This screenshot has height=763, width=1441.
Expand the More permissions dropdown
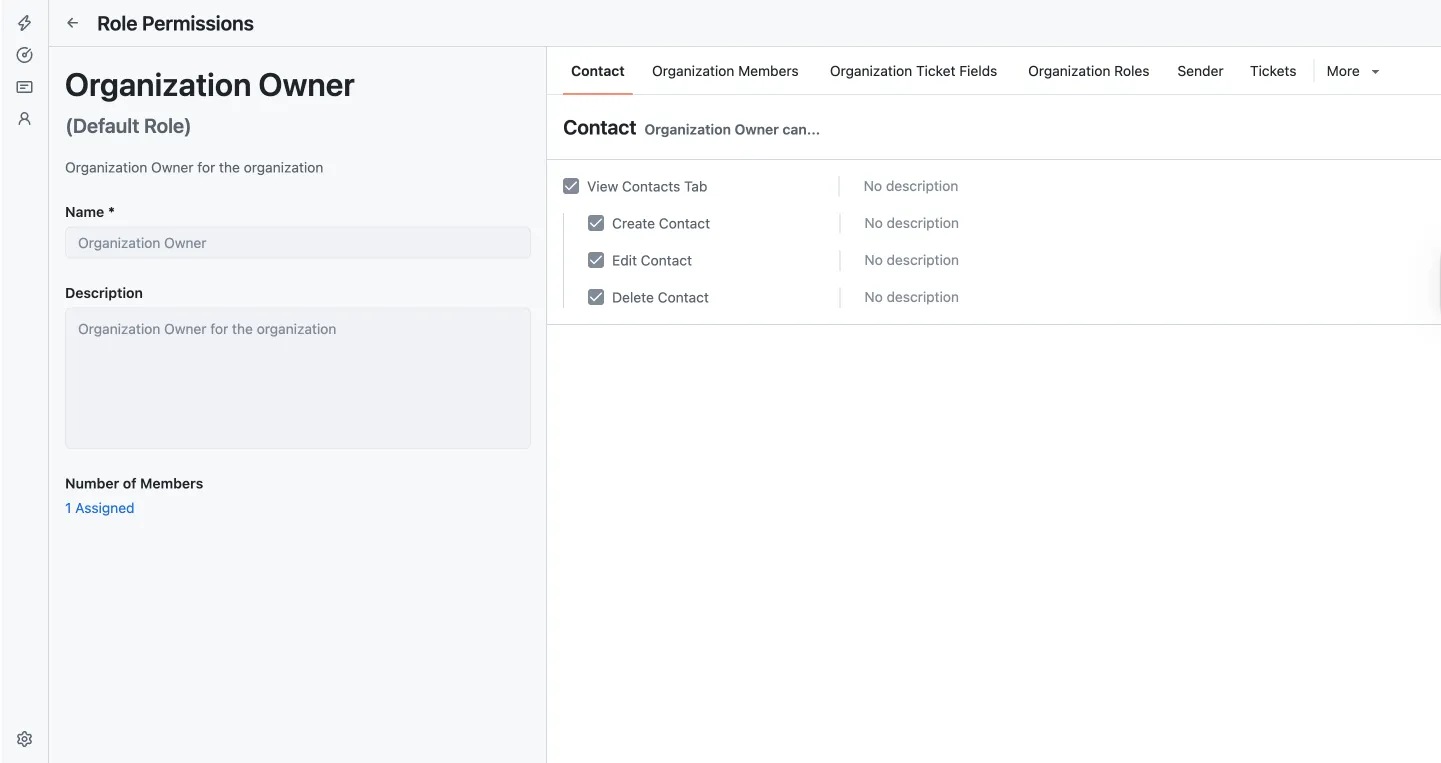tap(1351, 70)
